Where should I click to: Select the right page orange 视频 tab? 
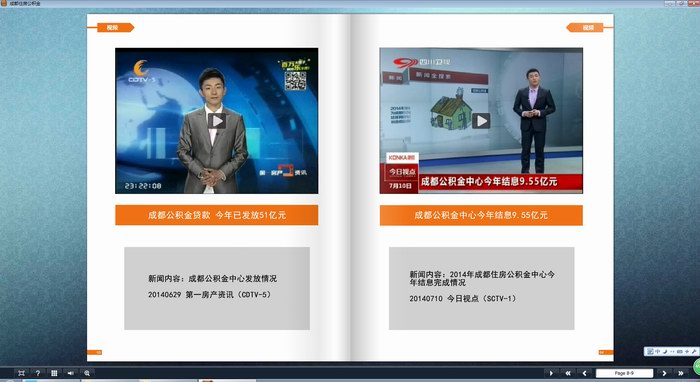[x=585, y=28]
